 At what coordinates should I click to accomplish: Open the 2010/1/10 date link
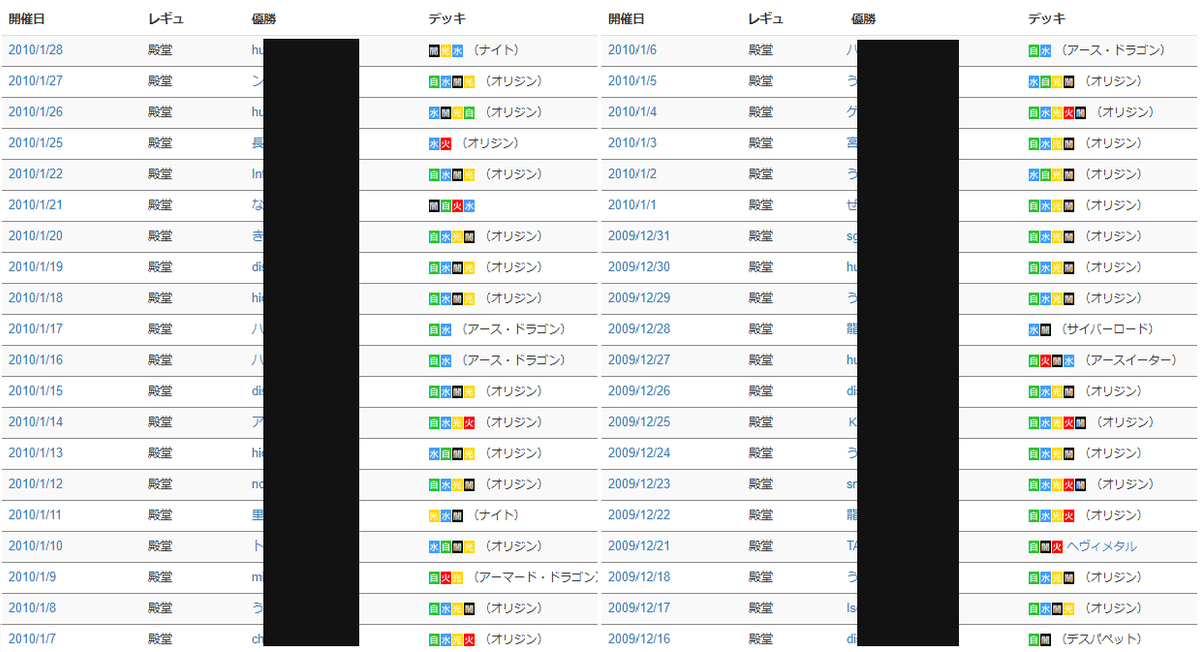pos(35,546)
